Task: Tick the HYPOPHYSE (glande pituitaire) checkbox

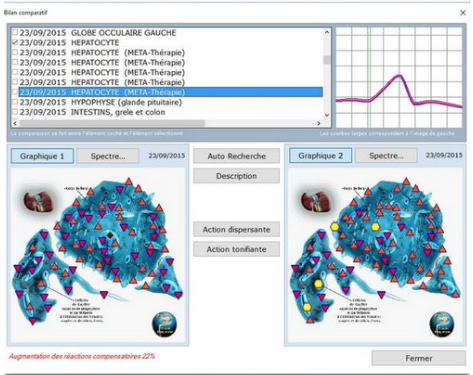Action: coord(15,102)
